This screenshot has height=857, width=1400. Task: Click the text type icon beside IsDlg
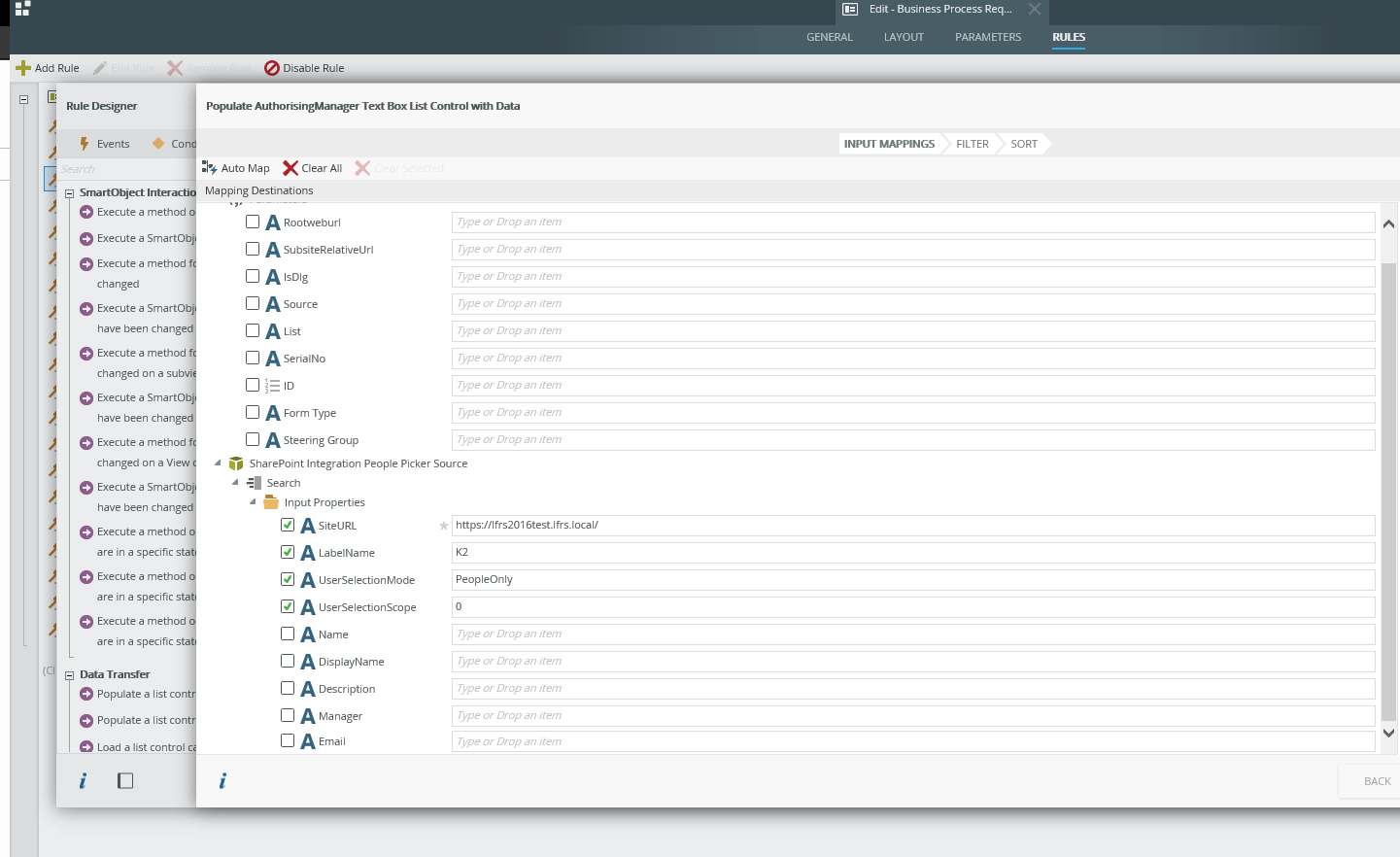[x=273, y=277]
